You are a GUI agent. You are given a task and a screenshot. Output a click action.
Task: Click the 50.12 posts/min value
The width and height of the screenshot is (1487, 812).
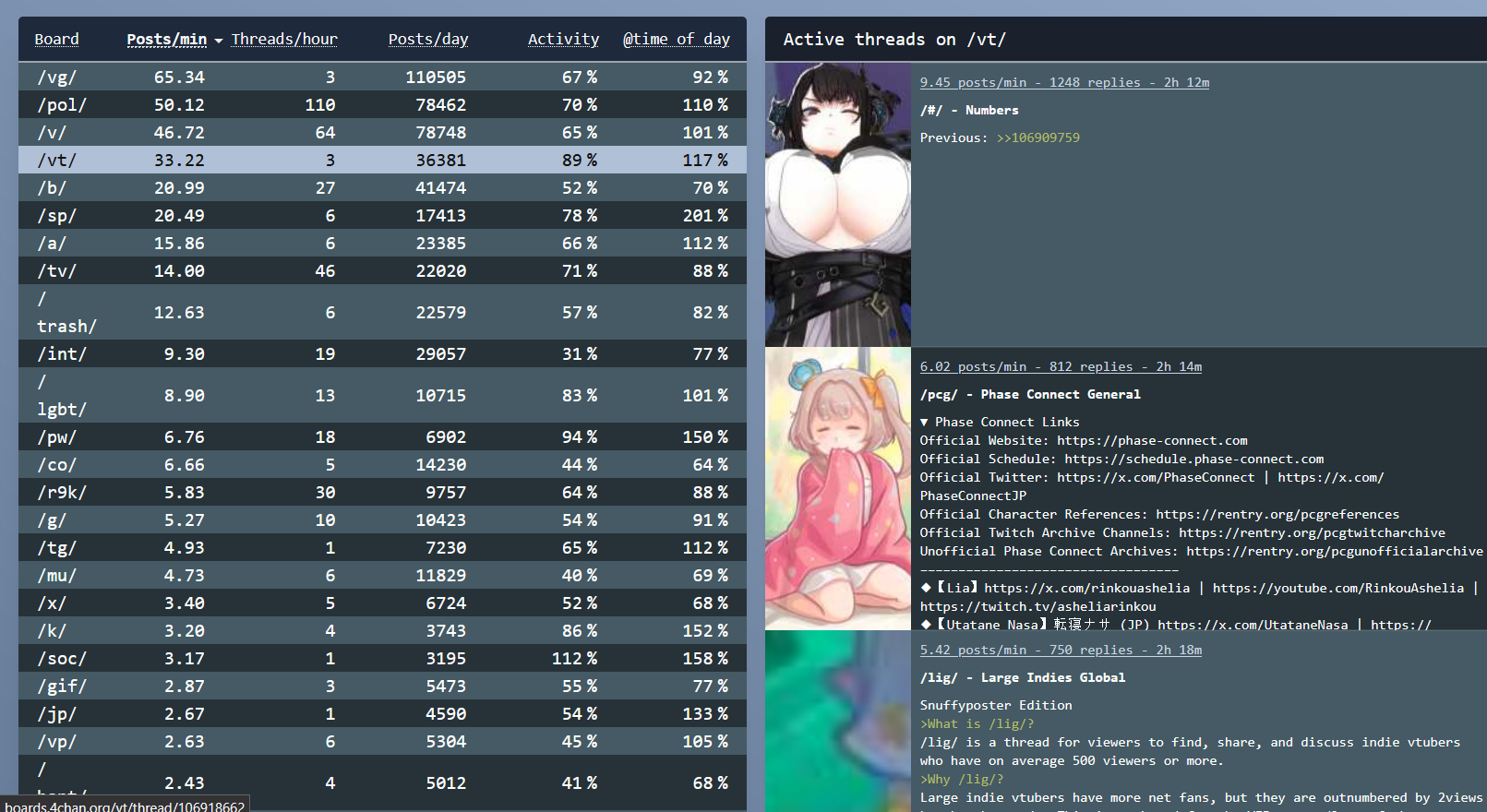click(x=179, y=104)
